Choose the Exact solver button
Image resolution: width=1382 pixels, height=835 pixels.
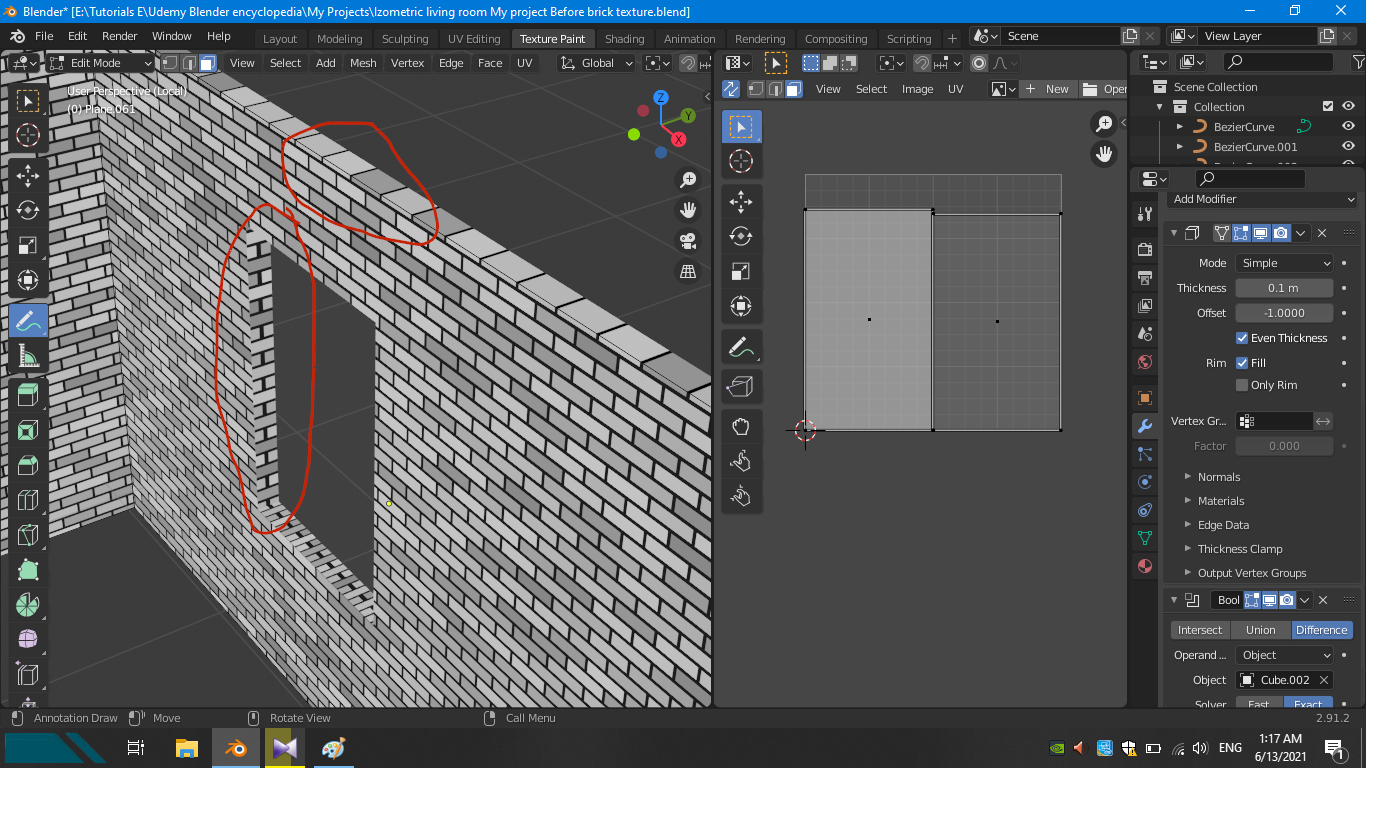click(x=1308, y=703)
